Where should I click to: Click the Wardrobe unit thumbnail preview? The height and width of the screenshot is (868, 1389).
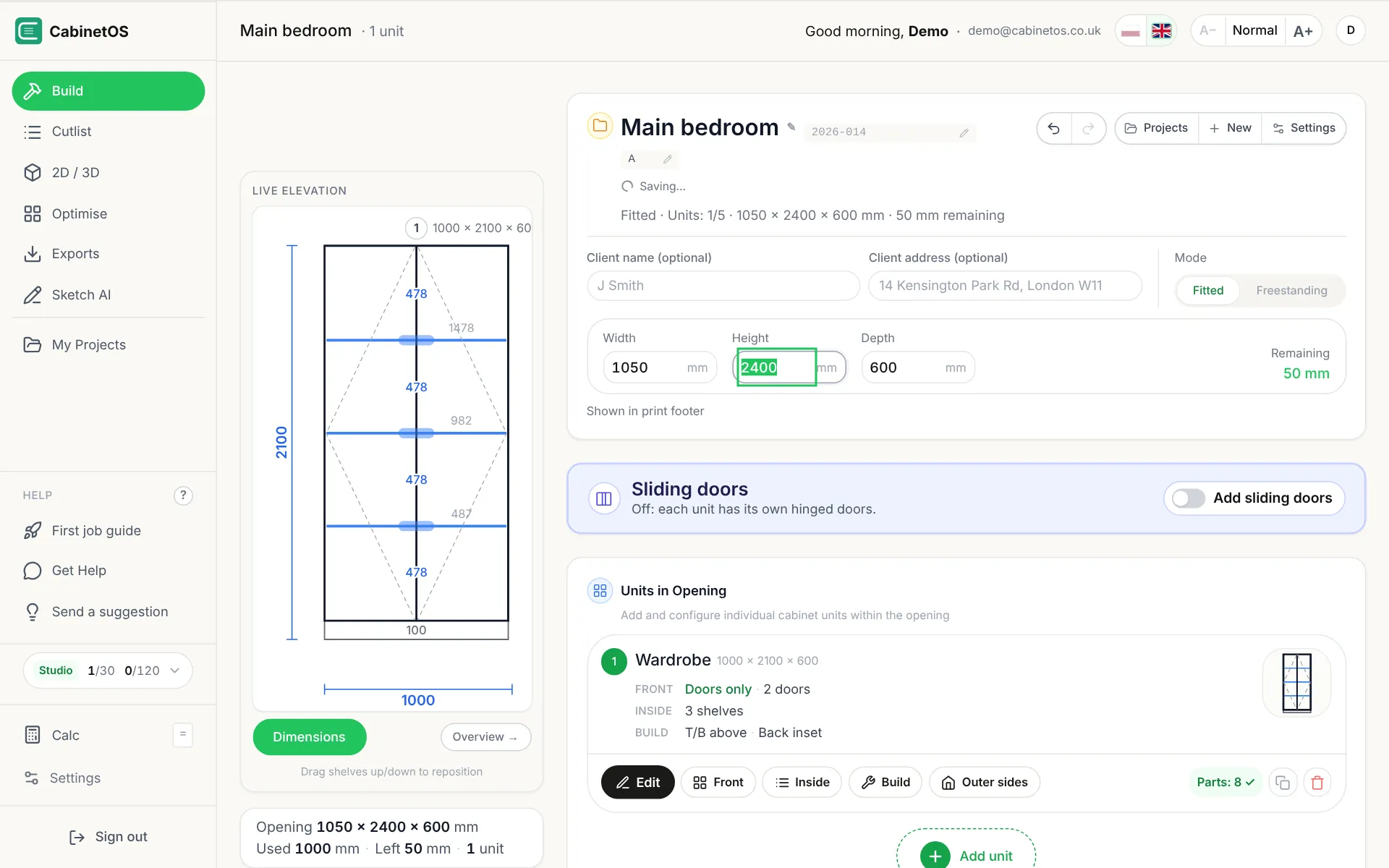tap(1296, 683)
